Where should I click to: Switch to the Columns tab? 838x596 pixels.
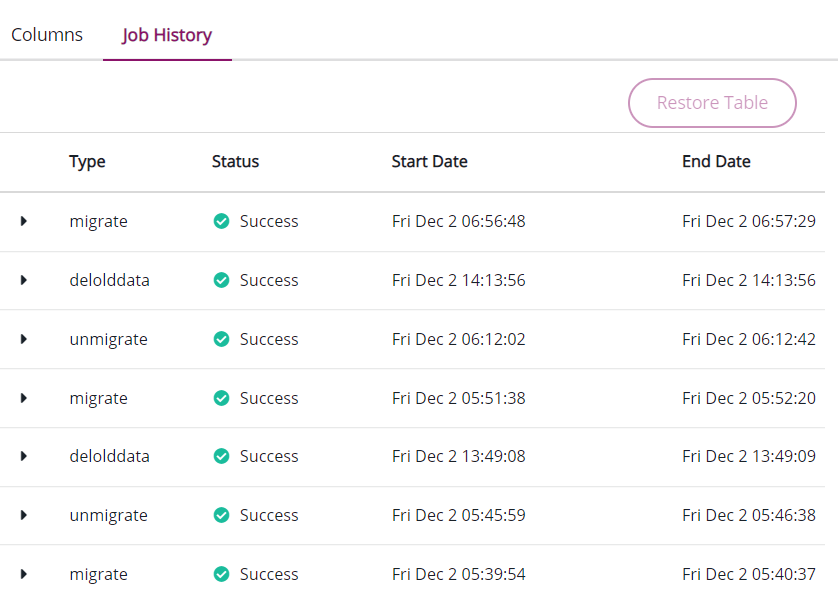pos(47,34)
